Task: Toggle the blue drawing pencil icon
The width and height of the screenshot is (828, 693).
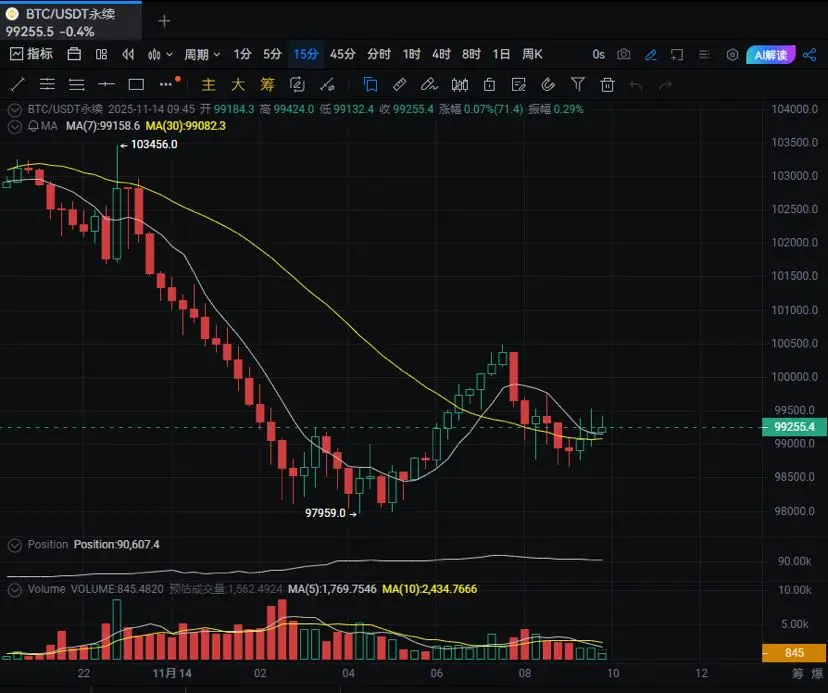Action: 651,54
